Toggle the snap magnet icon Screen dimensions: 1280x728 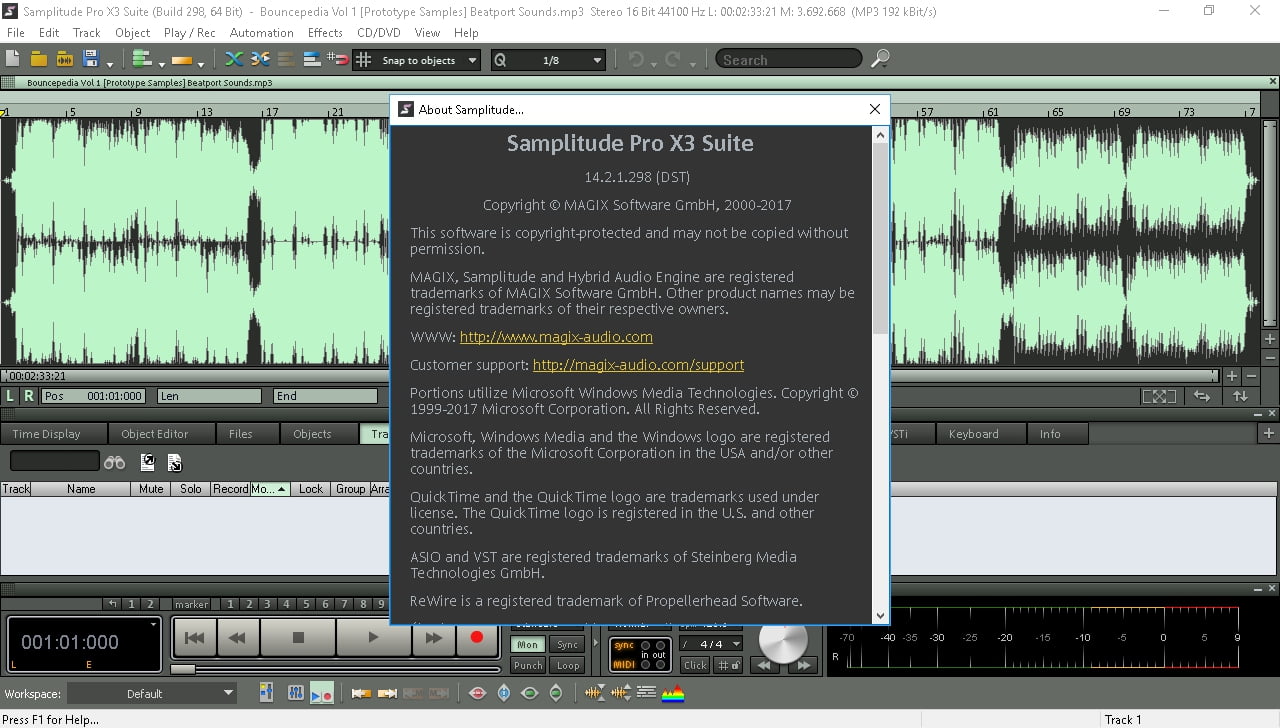tap(339, 60)
